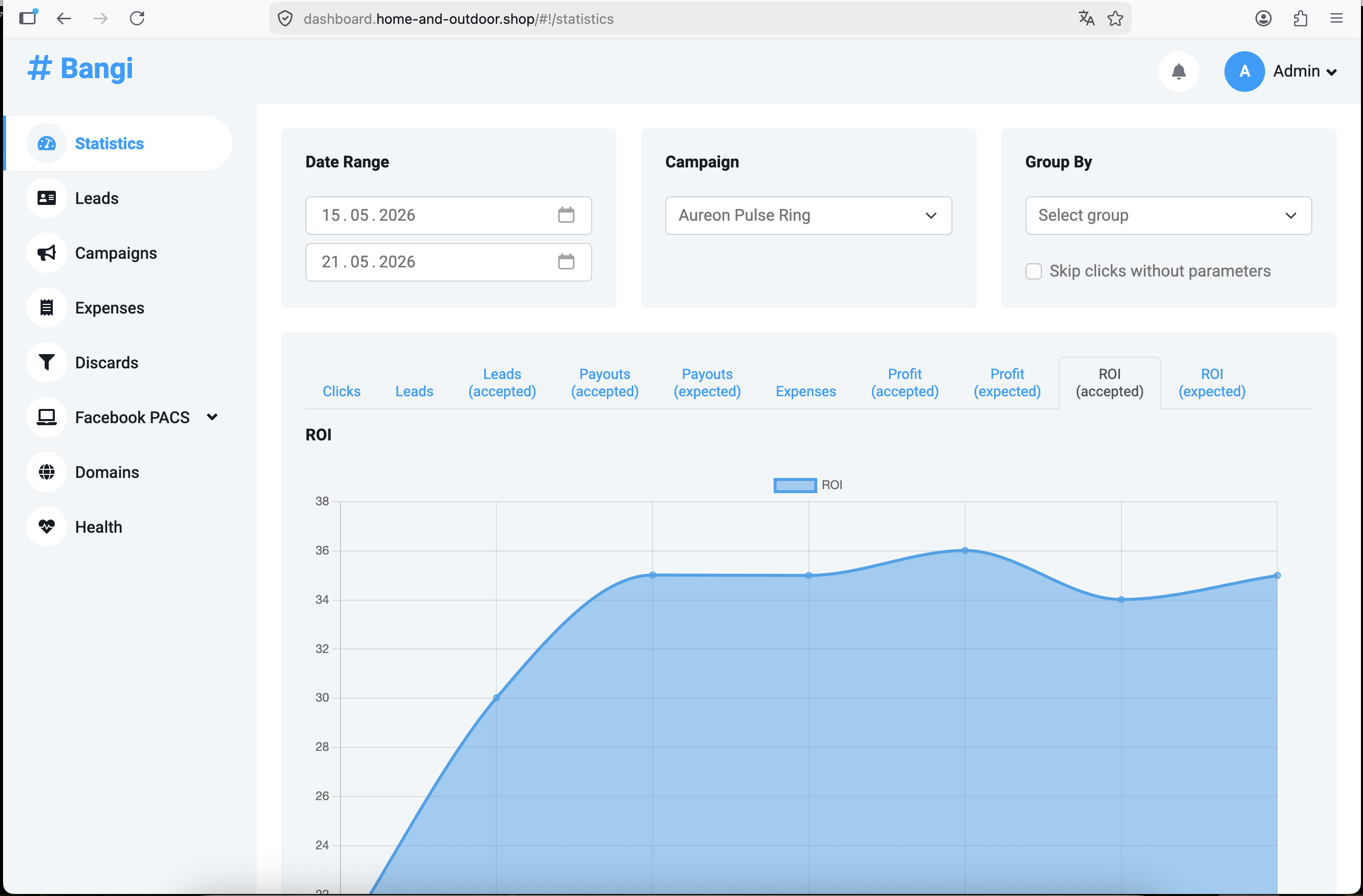Open calendar picker for start date 15.05.2026
1363x896 pixels.
click(x=566, y=215)
